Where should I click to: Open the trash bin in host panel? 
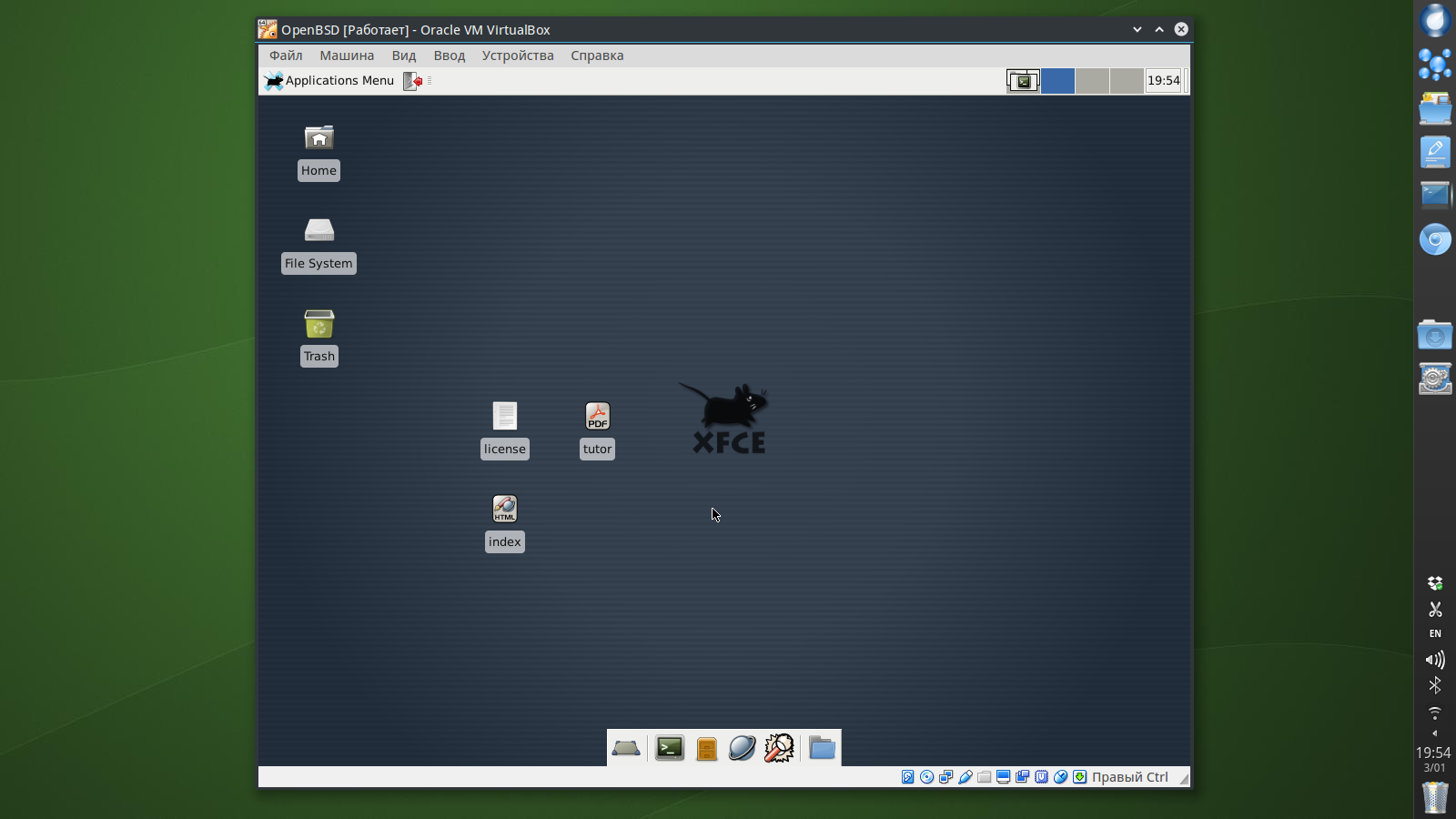pyautogui.click(x=1435, y=797)
